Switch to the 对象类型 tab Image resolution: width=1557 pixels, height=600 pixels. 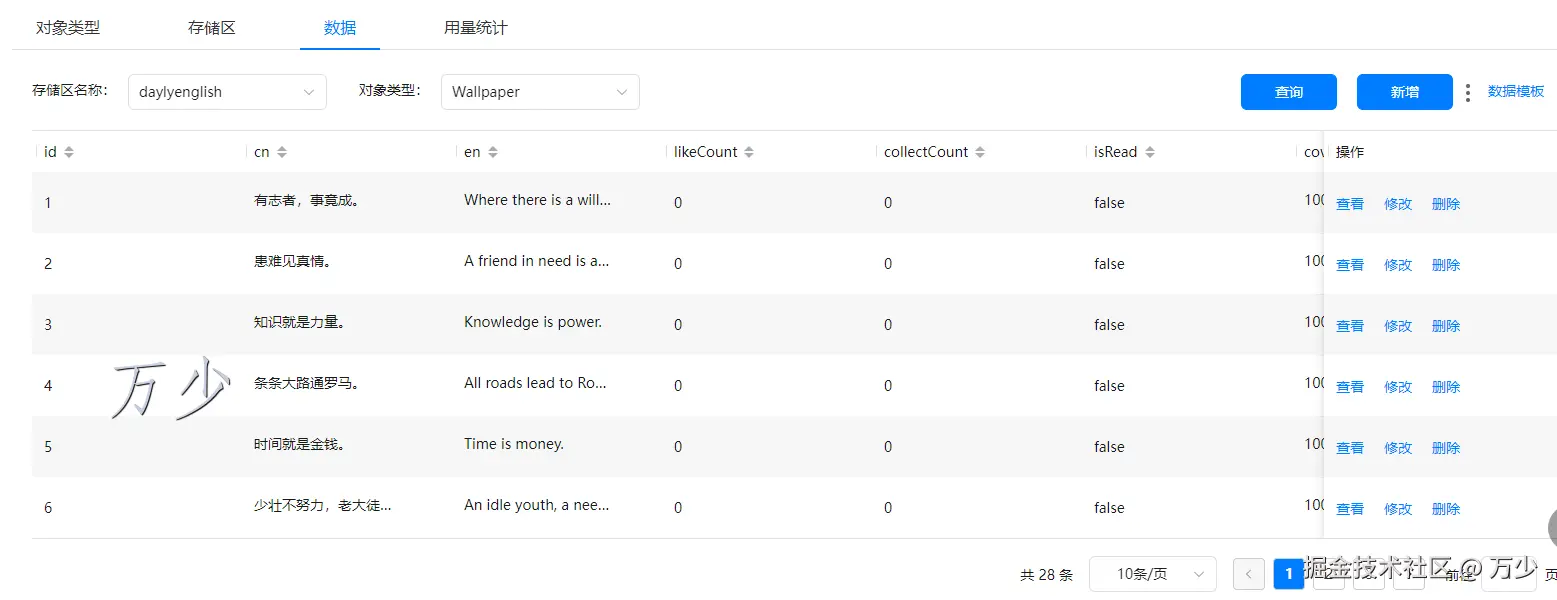click(x=68, y=28)
